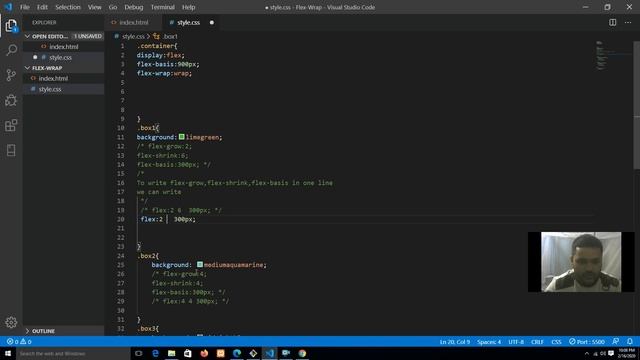Viewport: 640px width, 360px height.
Task: Select index.html under Open Editors
Action: (63, 47)
